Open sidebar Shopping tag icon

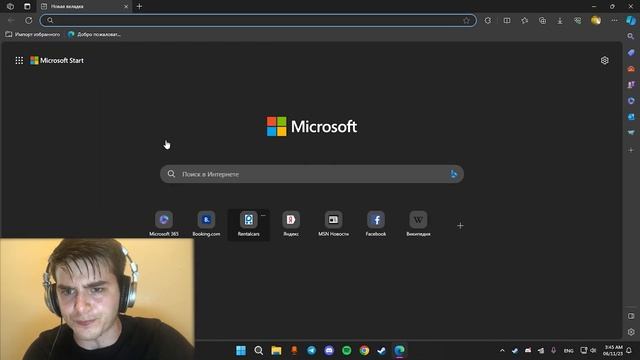click(631, 53)
